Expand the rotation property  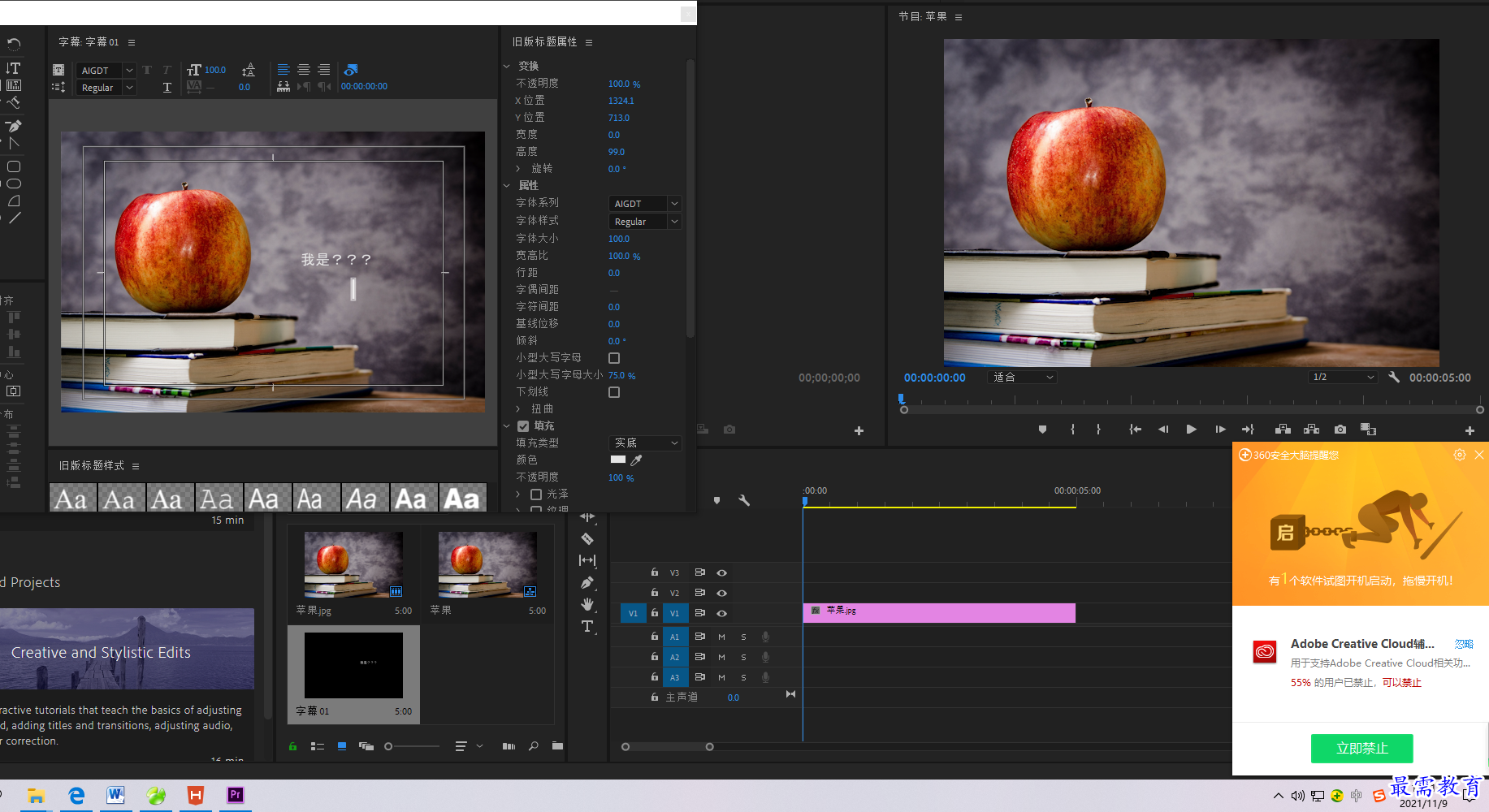click(518, 169)
